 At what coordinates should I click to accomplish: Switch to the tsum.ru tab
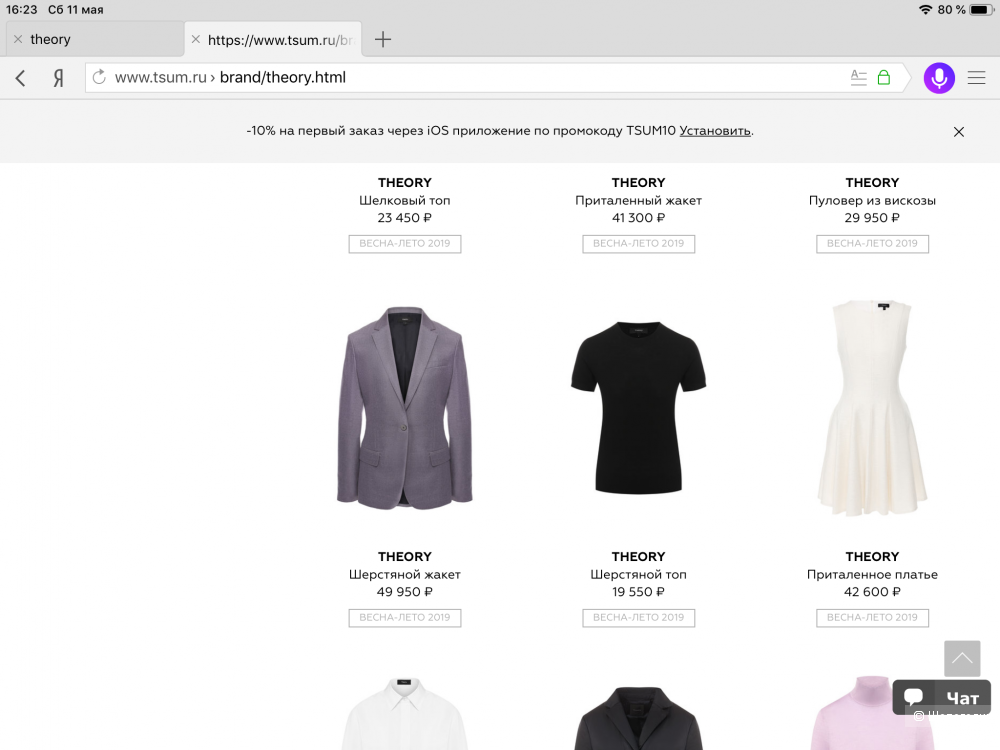(x=274, y=40)
